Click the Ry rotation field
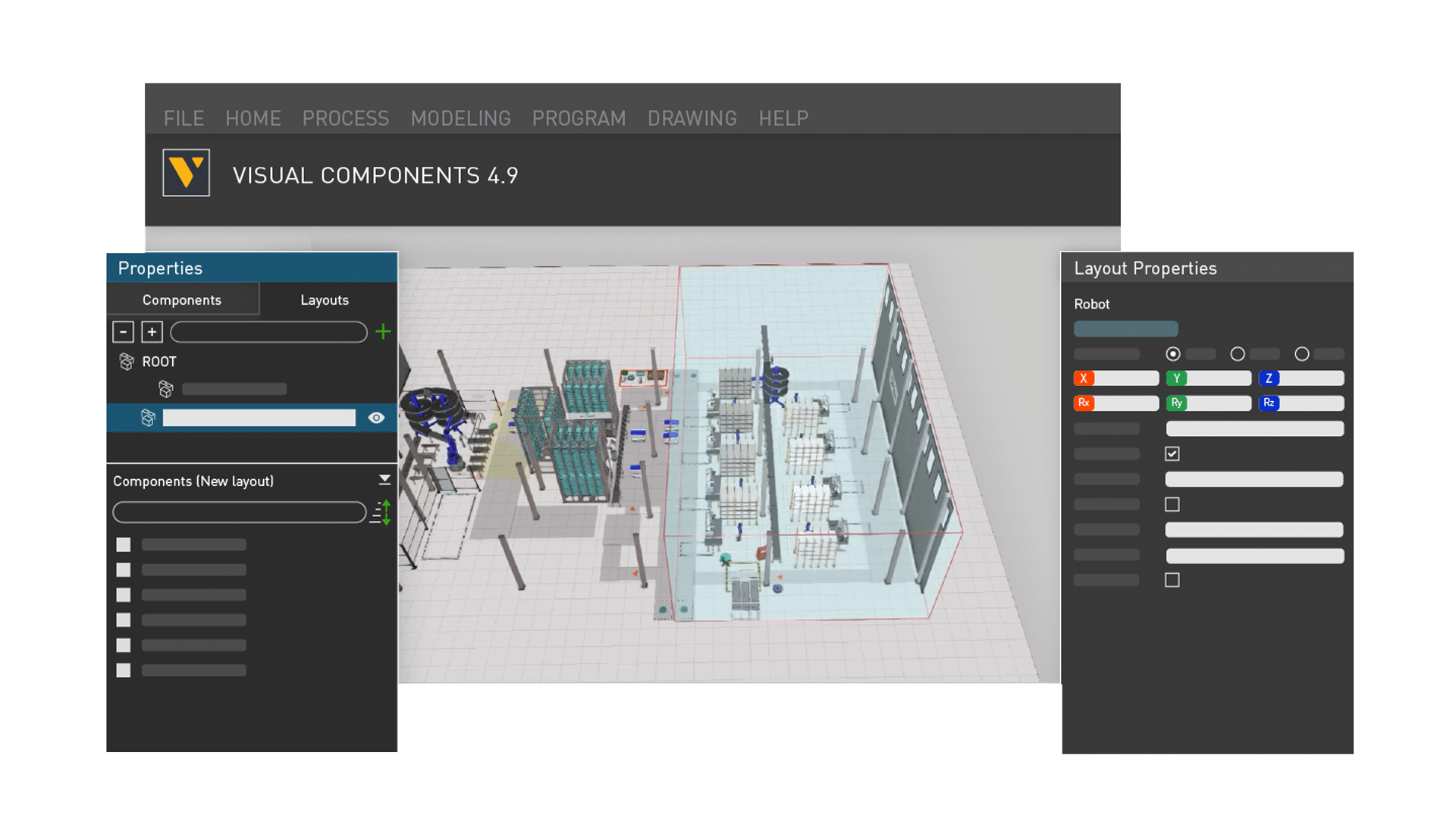Viewport: 1456px width, 818px height. pyautogui.click(x=1209, y=403)
